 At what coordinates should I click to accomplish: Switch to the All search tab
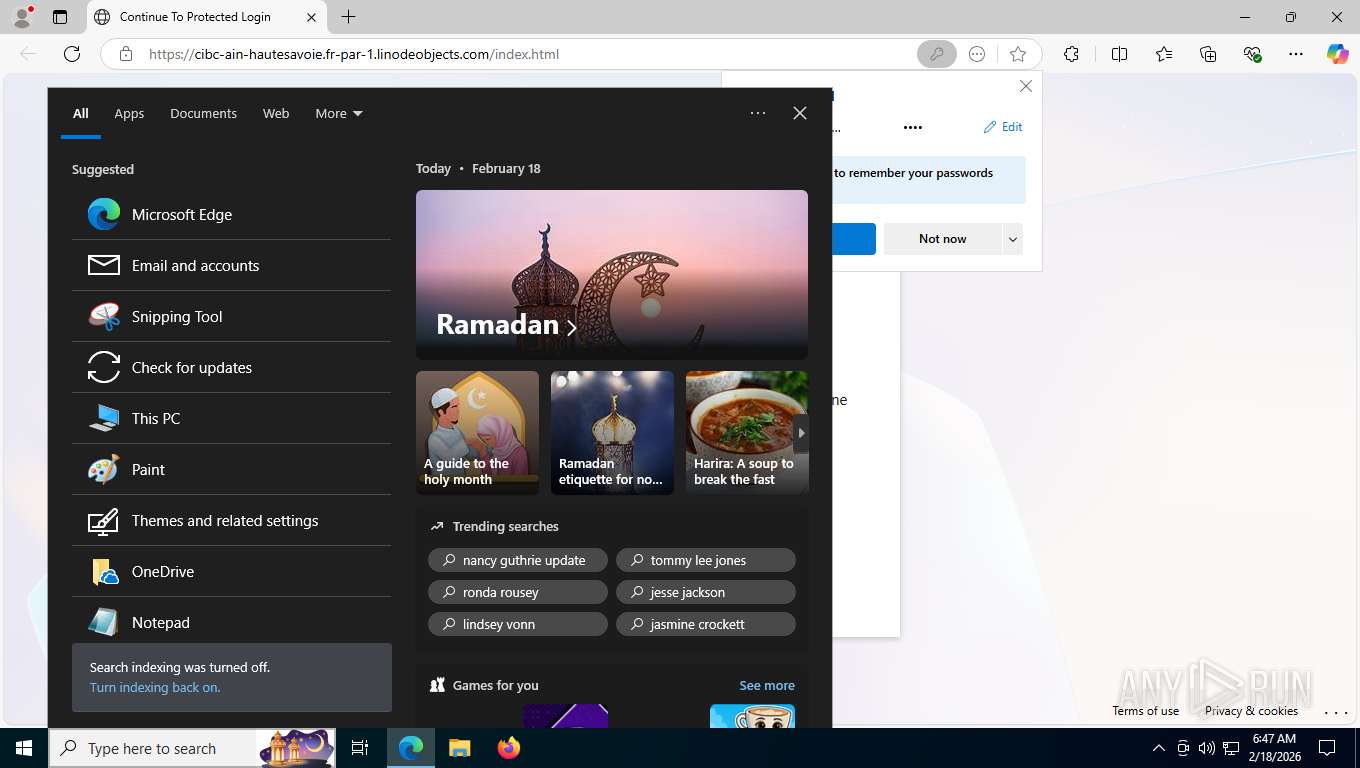(81, 113)
